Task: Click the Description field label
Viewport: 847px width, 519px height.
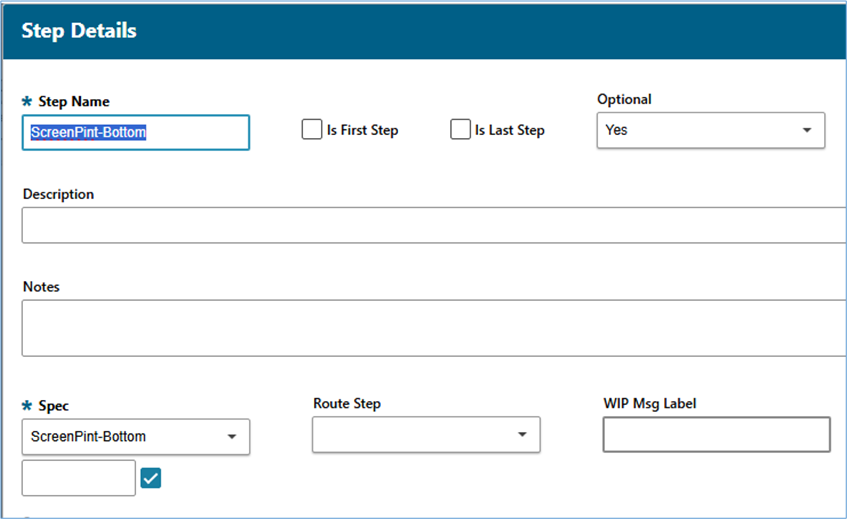Action: pyautogui.click(x=58, y=194)
